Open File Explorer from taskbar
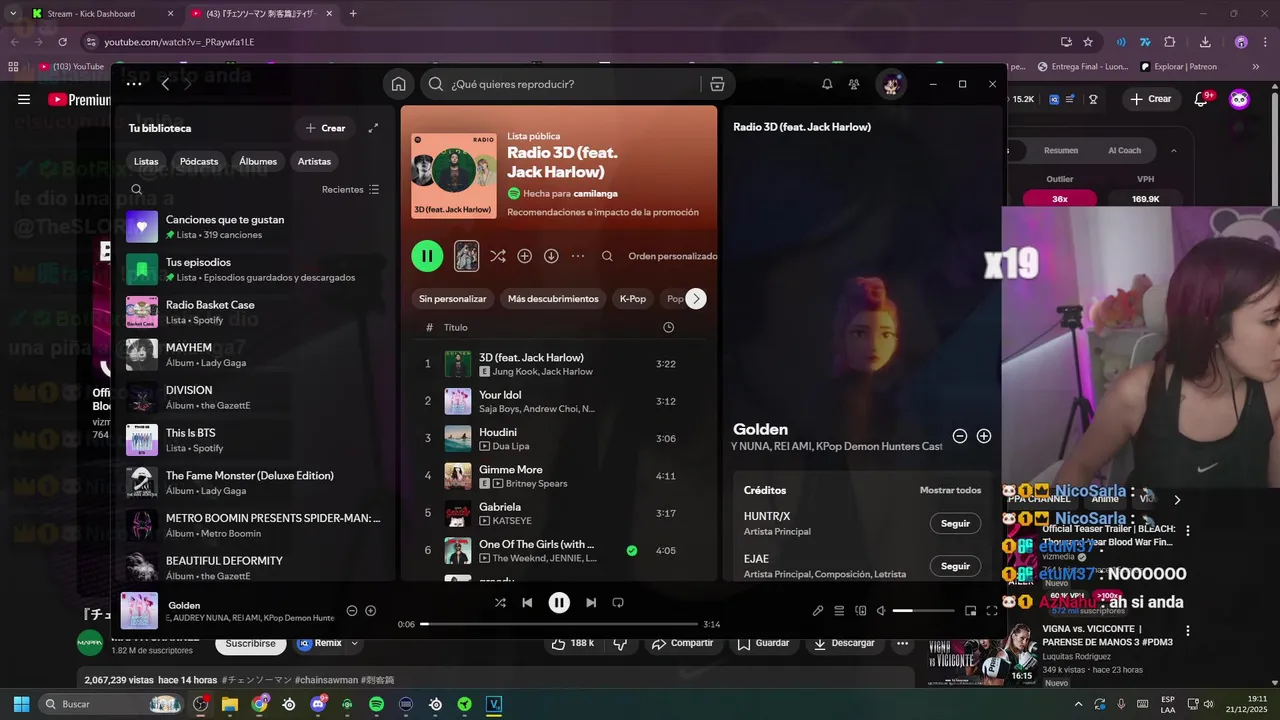The height and width of the screenshot is (720, 1280). 230,704
